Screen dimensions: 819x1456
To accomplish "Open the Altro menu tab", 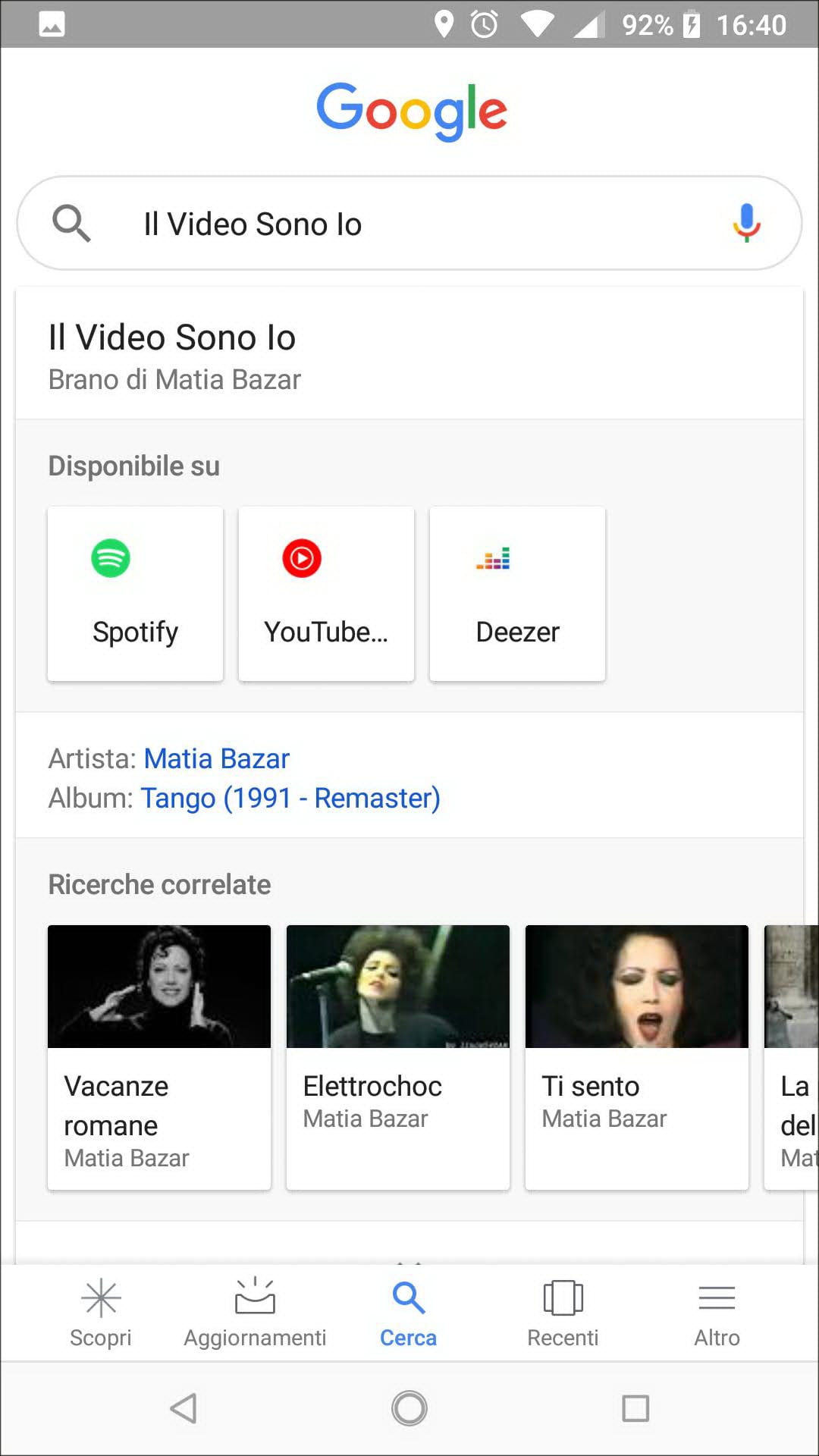I will (x=717, y=1313).
